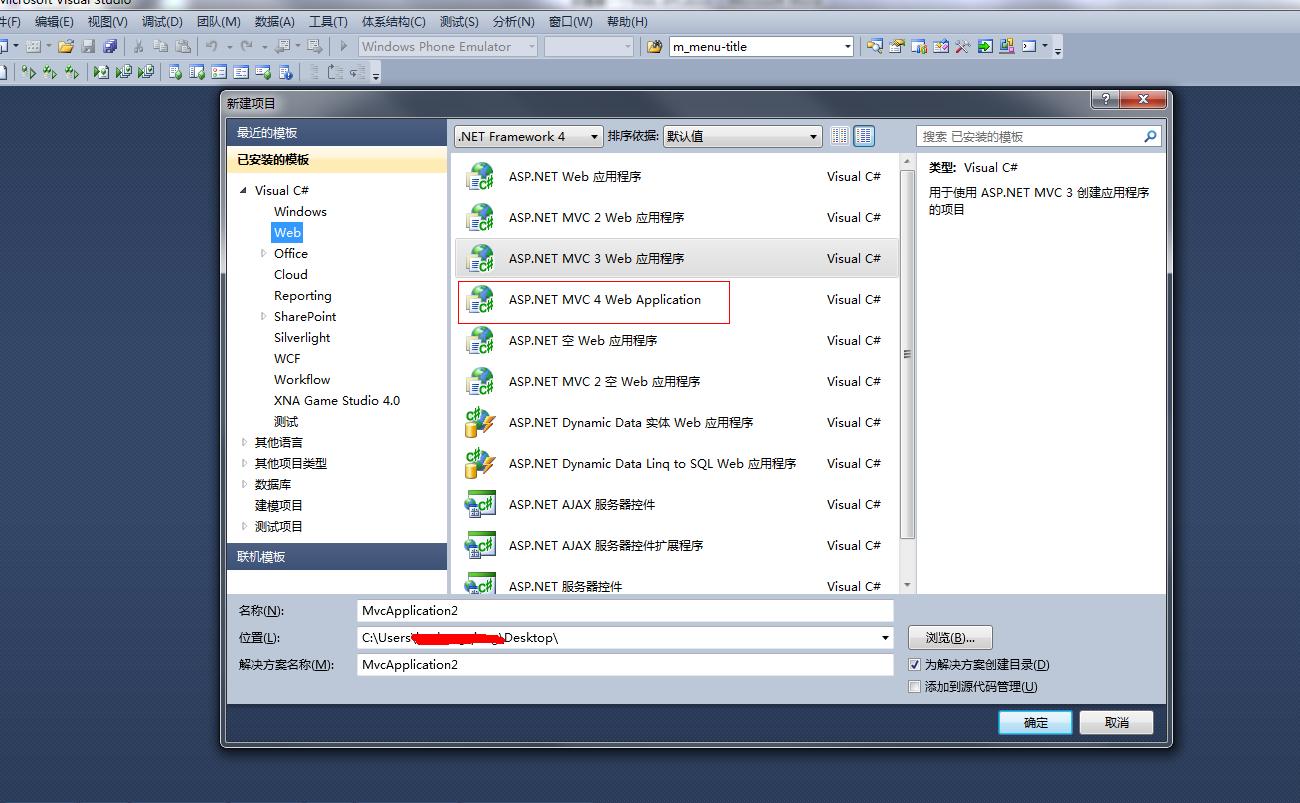Open the Windows Phone Emulator dropdown
The width and height of the screenshot is (1300, 803).
pos(448,46)
